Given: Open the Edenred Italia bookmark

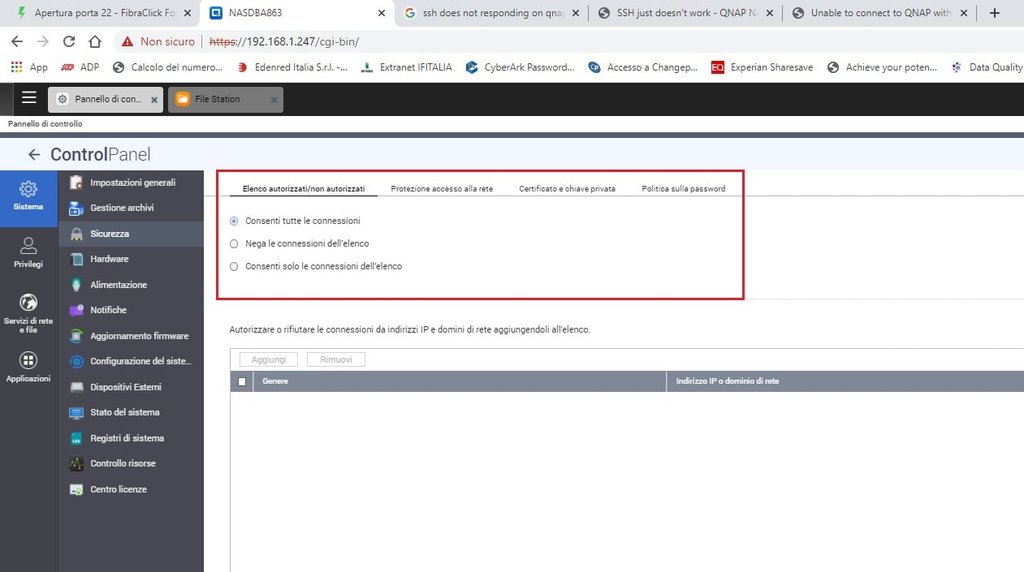Looking at the screenshot, I should 292,67.
